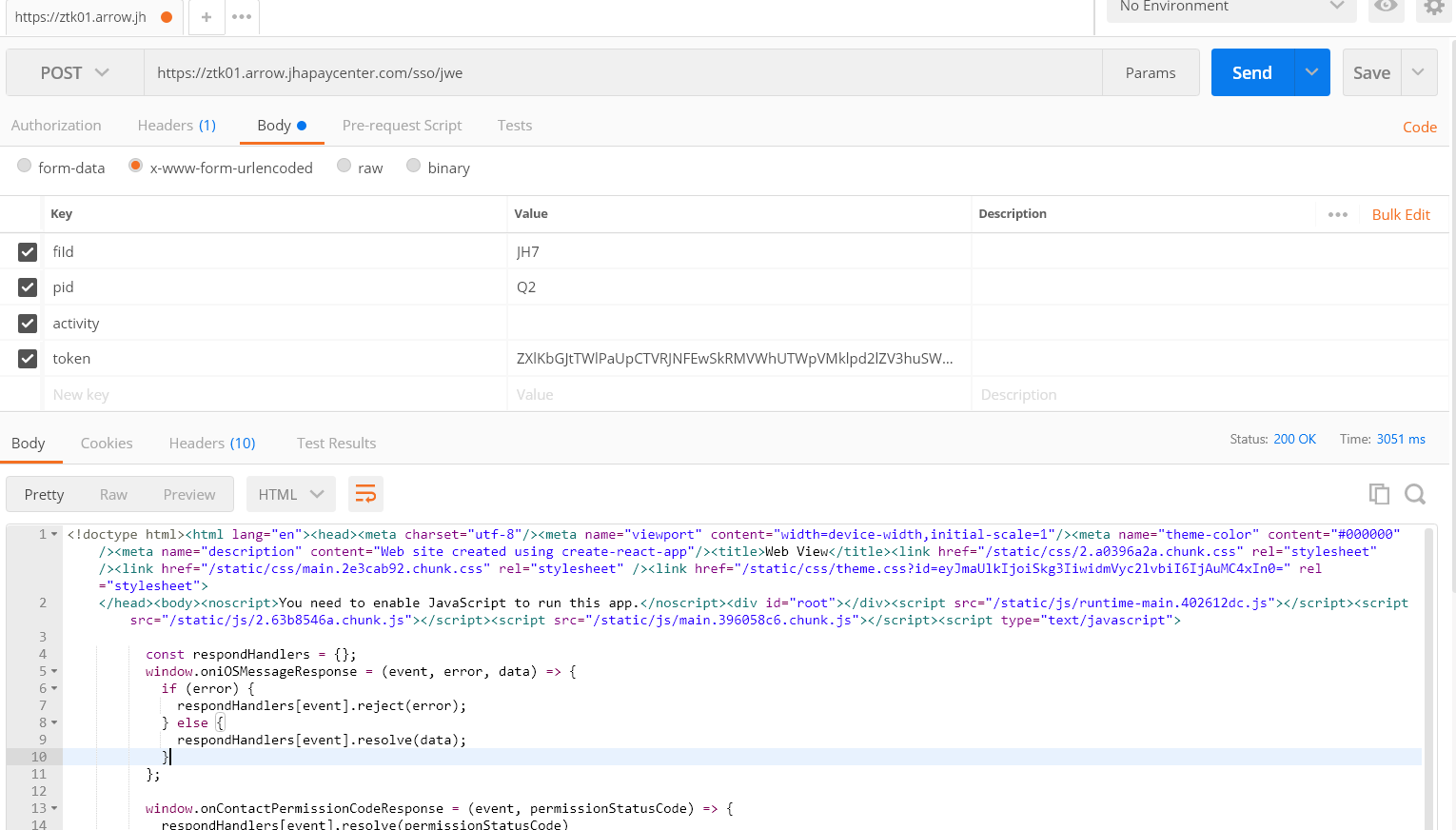The image size is (1456, 830).
Task: Click the environment quick look eye icon
Action: (x=1386, y=7)
